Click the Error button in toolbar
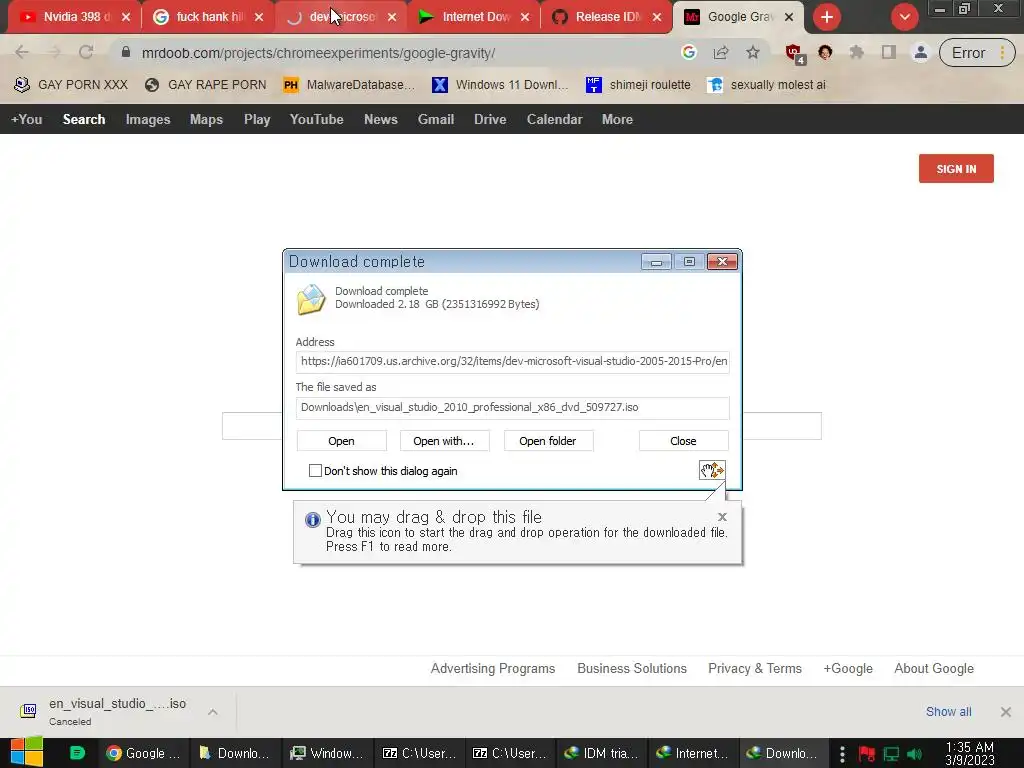Image resolution: width=1024 pixels, height=768 pixels. click(976, 53)
